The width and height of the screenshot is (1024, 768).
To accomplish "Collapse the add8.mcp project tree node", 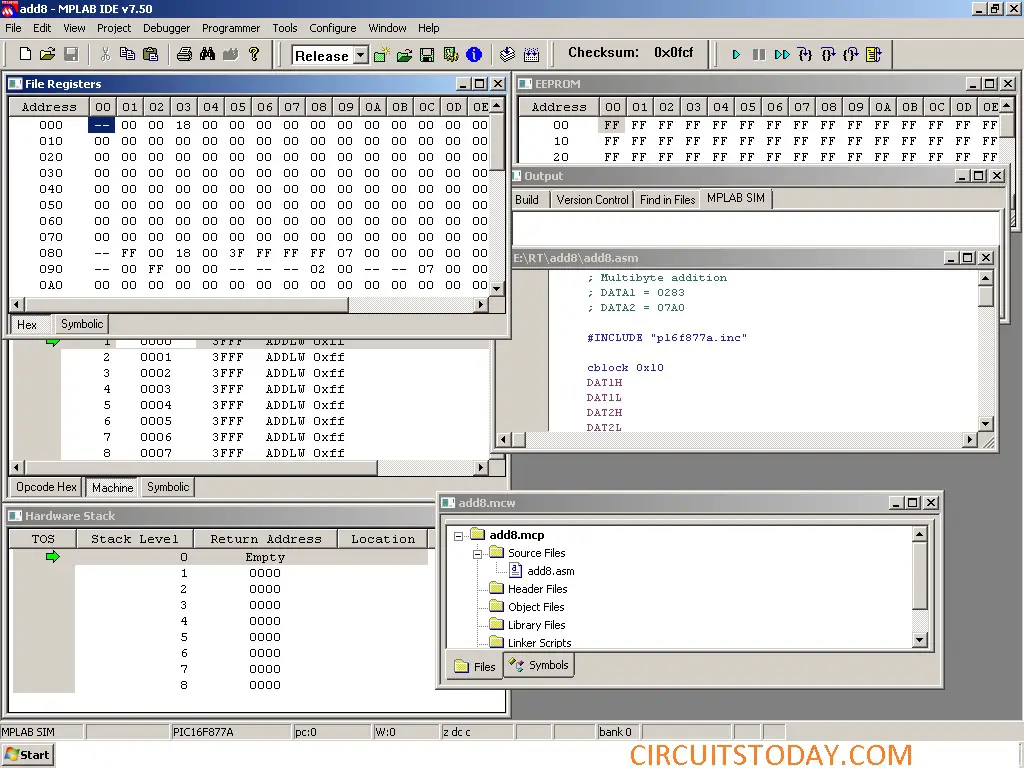I will (458, 536).
